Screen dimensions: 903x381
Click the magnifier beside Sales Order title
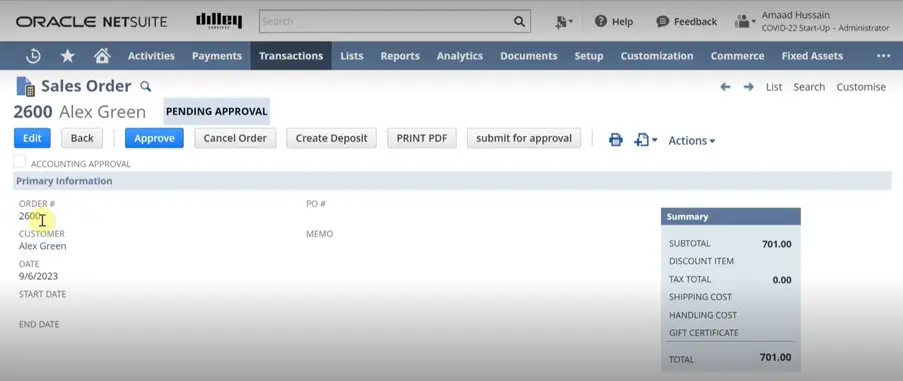pyautogui.click(x=146, y=86)
